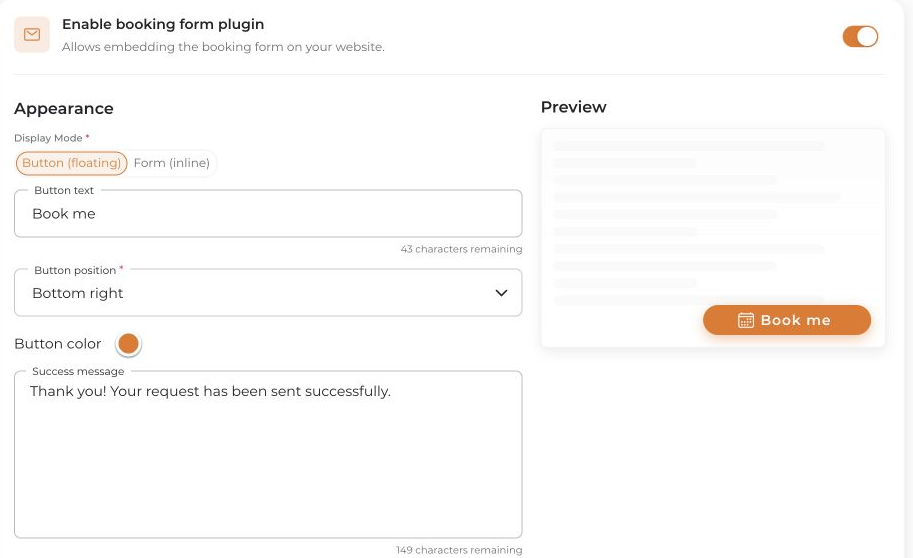
Task: Expand the Bottom right chevron arrow
Action: tap(501, 293)
